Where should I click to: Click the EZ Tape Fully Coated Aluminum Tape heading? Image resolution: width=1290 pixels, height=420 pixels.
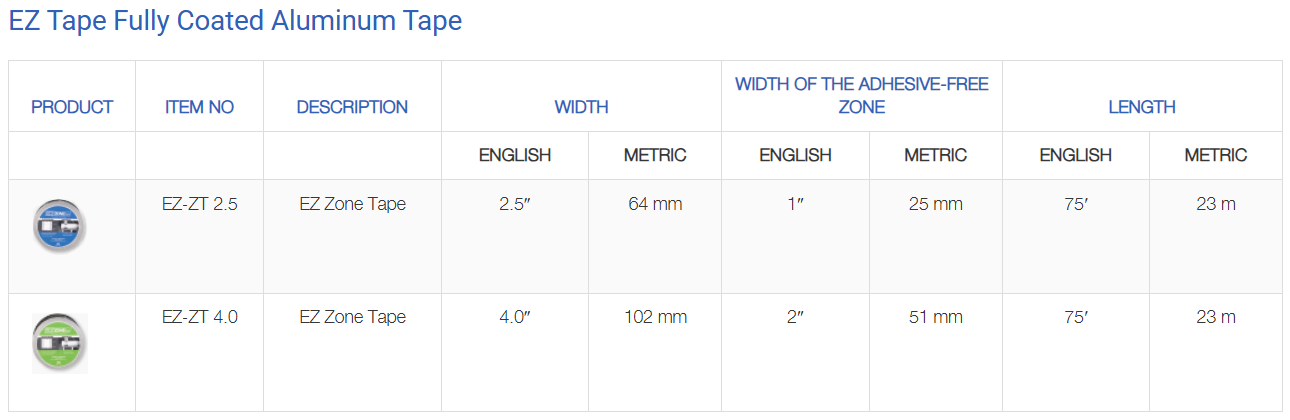pyautogui.click(x=236, y=21)
